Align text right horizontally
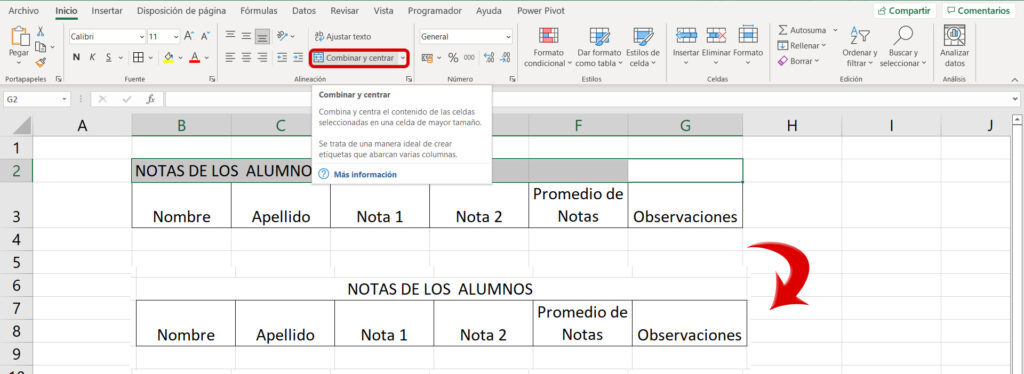The image size is (1024, 374). pyautogui.click(x=262, y=57)
